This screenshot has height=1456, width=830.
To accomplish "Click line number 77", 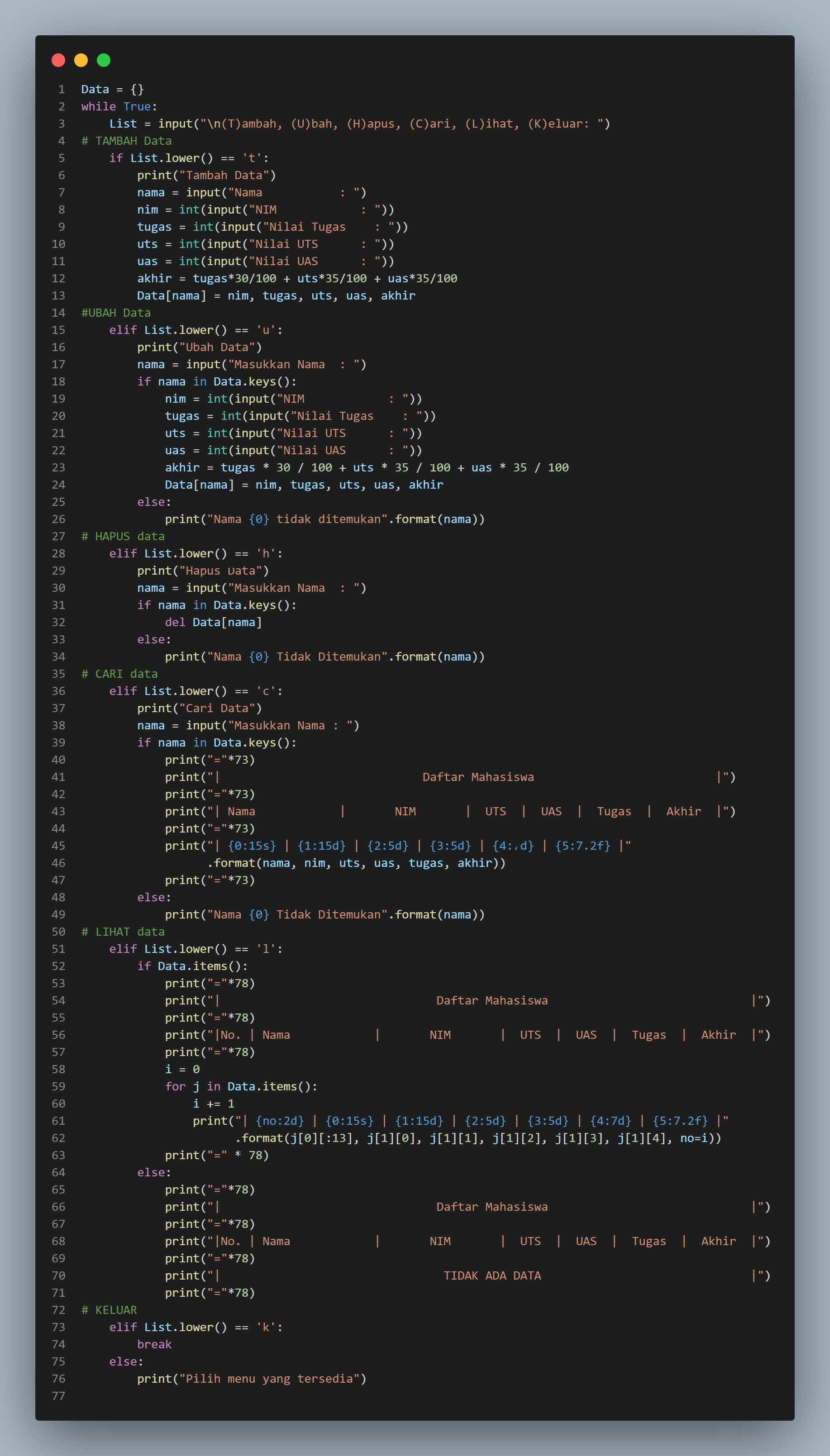I will (59, 1395).
